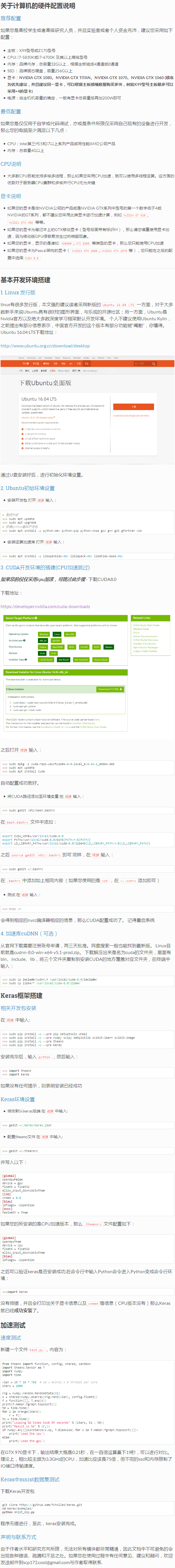Click the 3. CUDA开发环境的搭建 subheading
The width and height of the screenshot is (175, 1568).
[x=45, y=567]
